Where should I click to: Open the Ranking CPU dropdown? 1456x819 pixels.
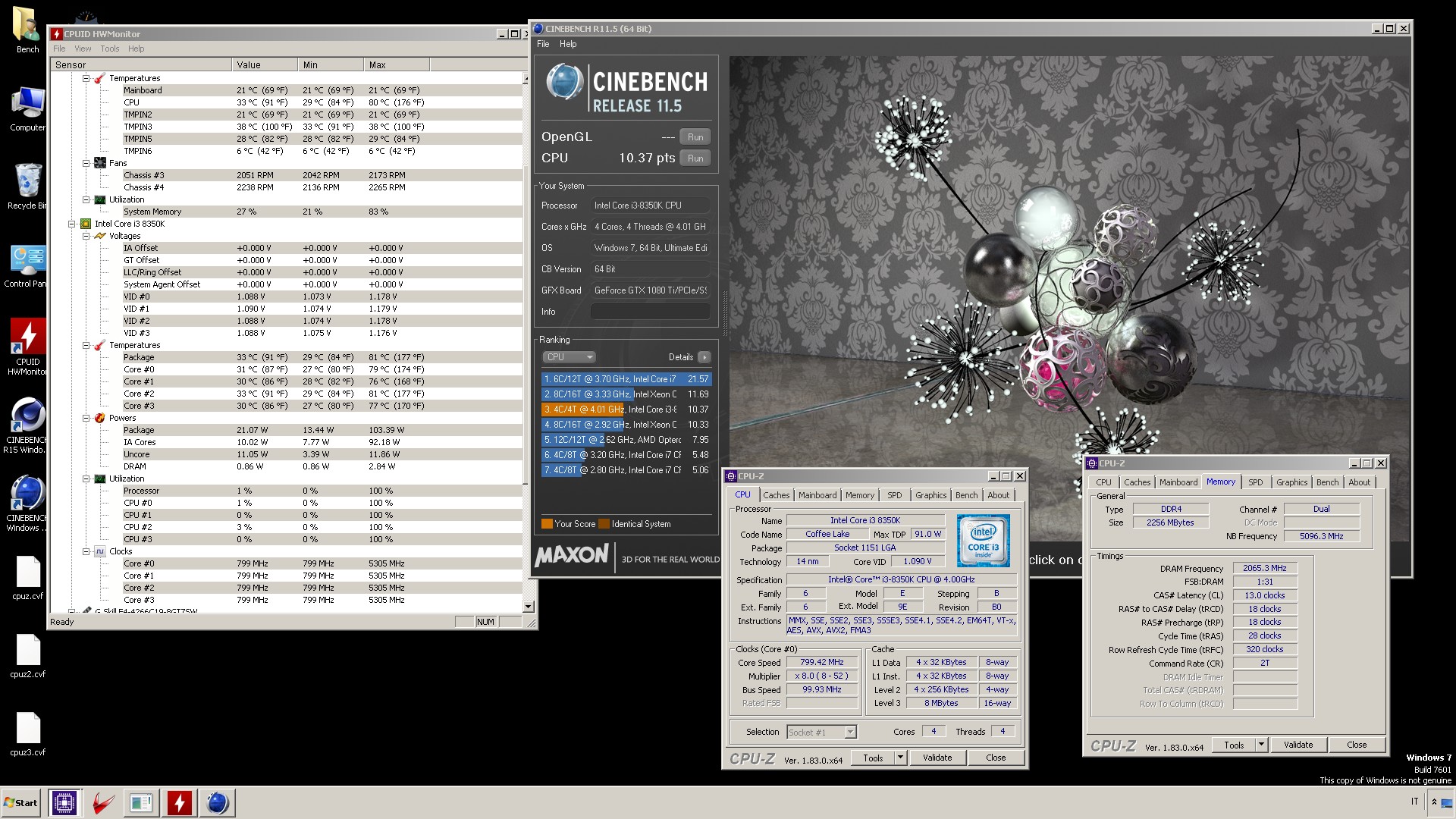[x=569, y=357]
